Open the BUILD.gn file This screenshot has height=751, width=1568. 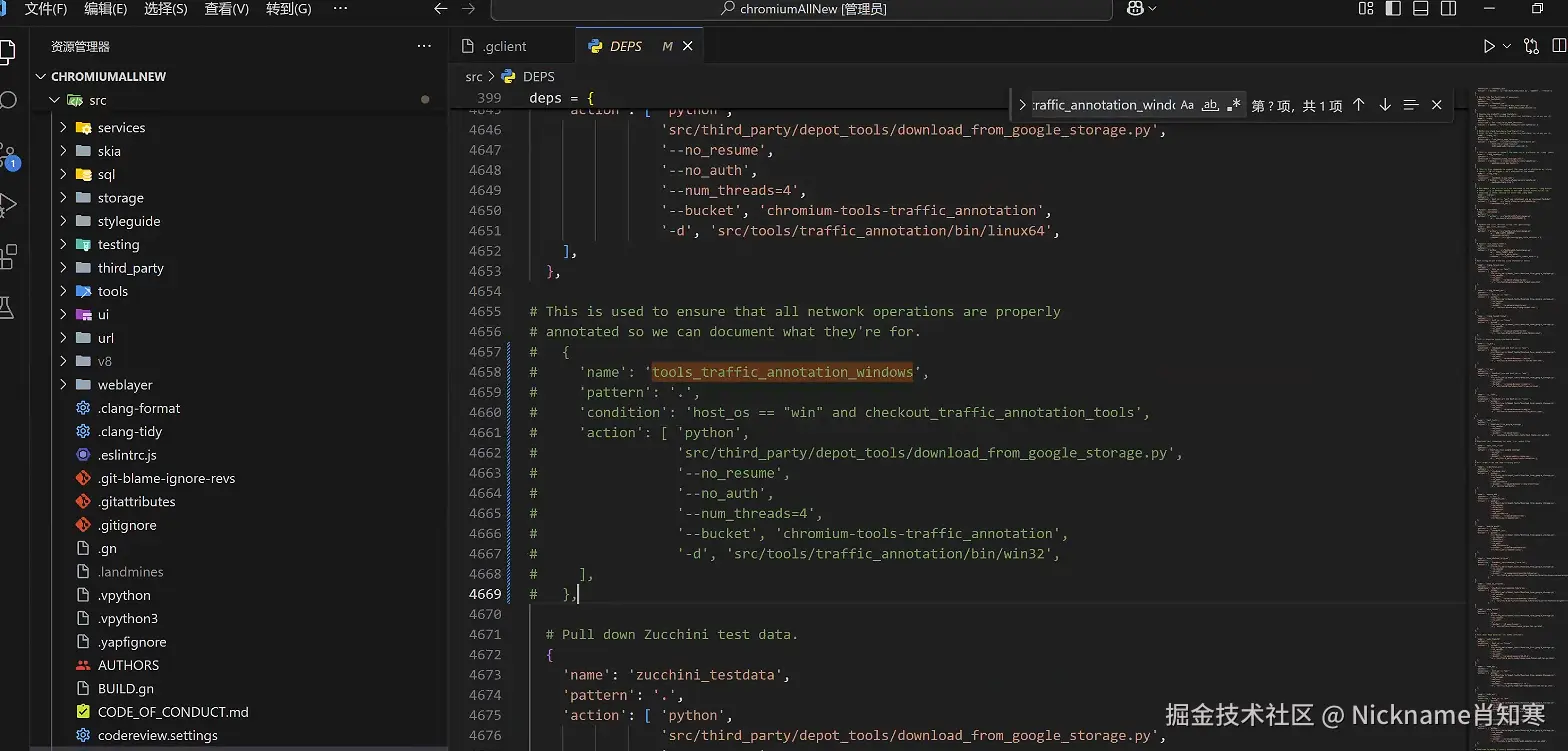(125, 689)
